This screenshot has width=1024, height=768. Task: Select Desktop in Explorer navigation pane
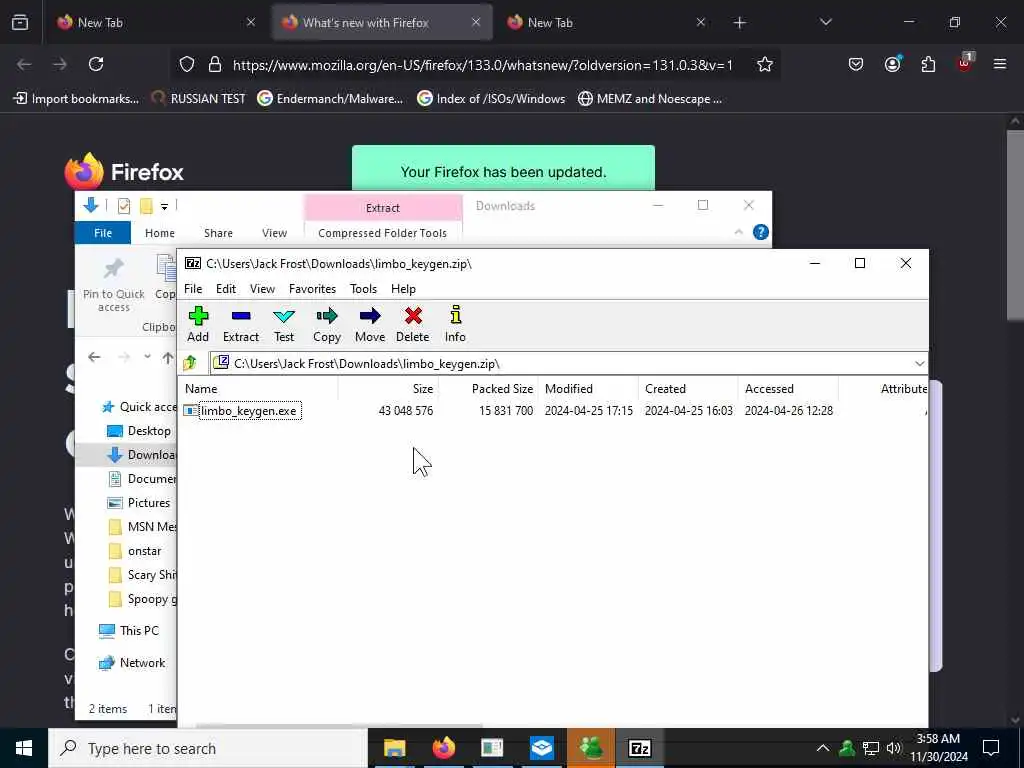[x=139, y=431]
